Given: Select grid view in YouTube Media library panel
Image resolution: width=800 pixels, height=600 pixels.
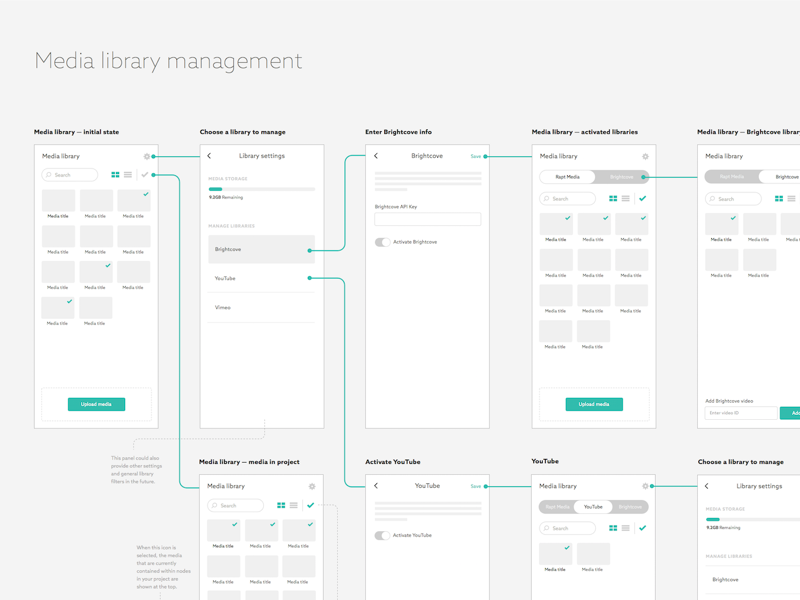Looking at the screenshot, I should pos(613,528).
